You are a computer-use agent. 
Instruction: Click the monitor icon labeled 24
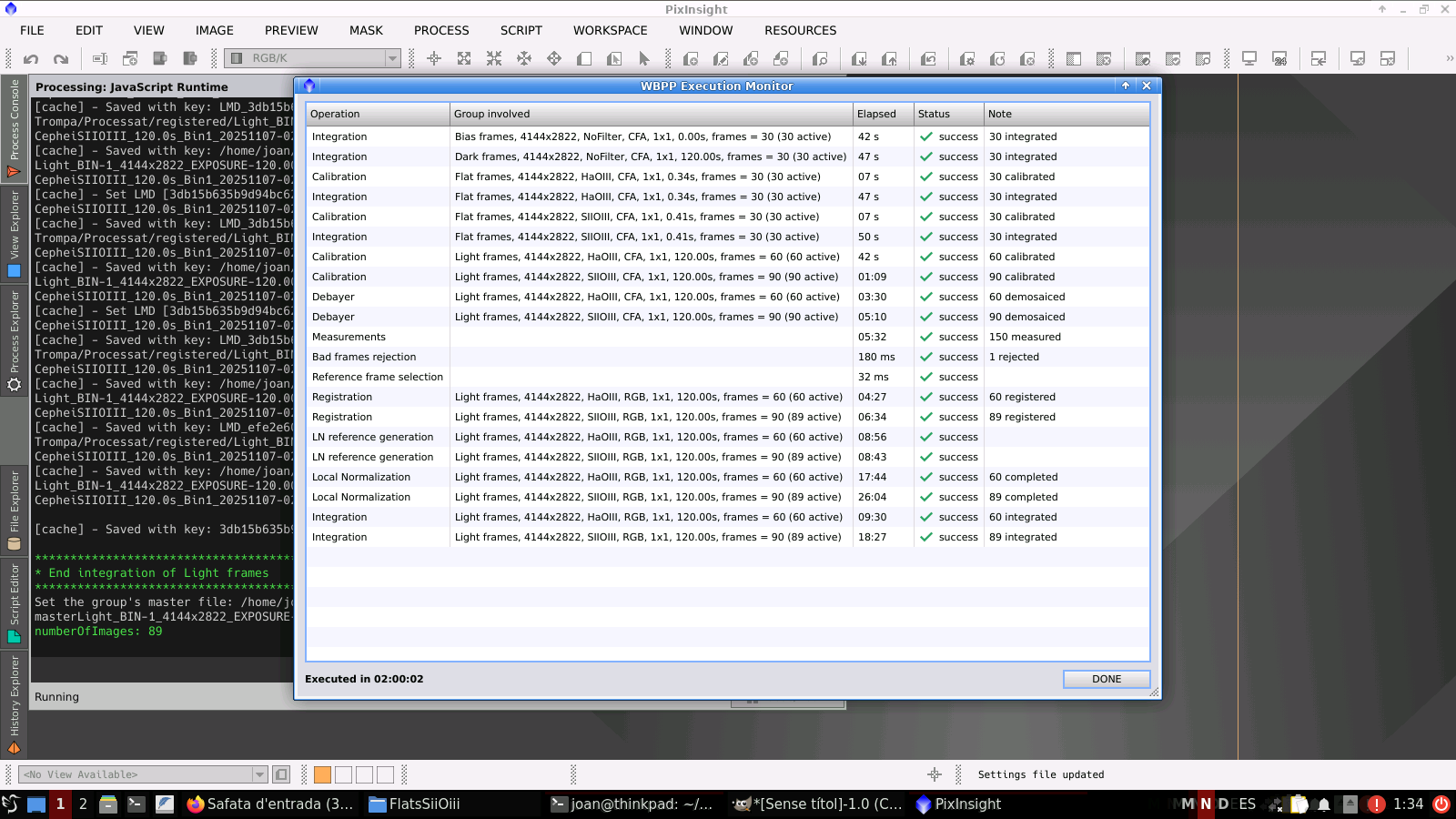click(x=1279, y=59)
